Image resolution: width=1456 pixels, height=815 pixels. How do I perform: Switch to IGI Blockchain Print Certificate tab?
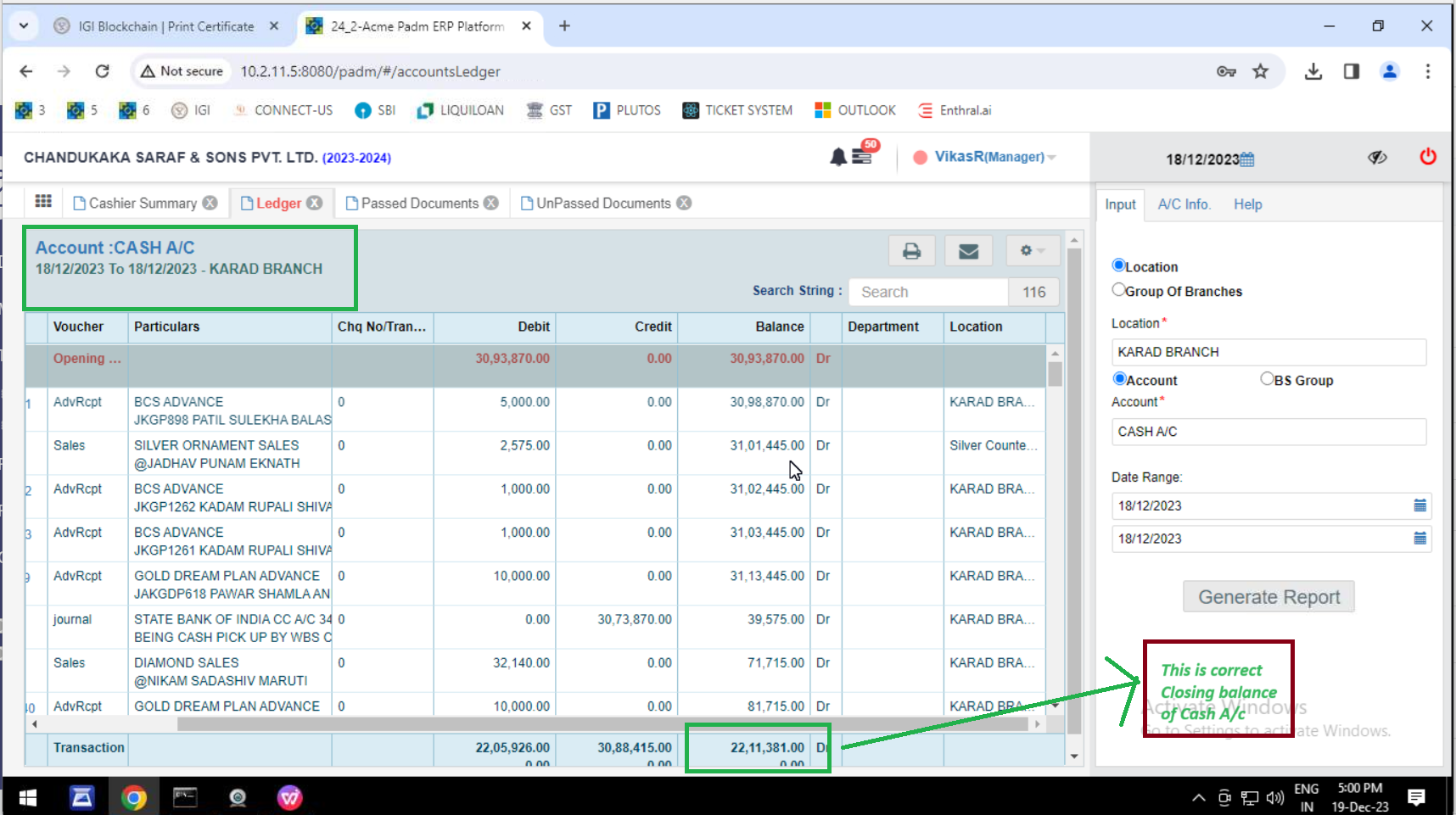(165, 26)
